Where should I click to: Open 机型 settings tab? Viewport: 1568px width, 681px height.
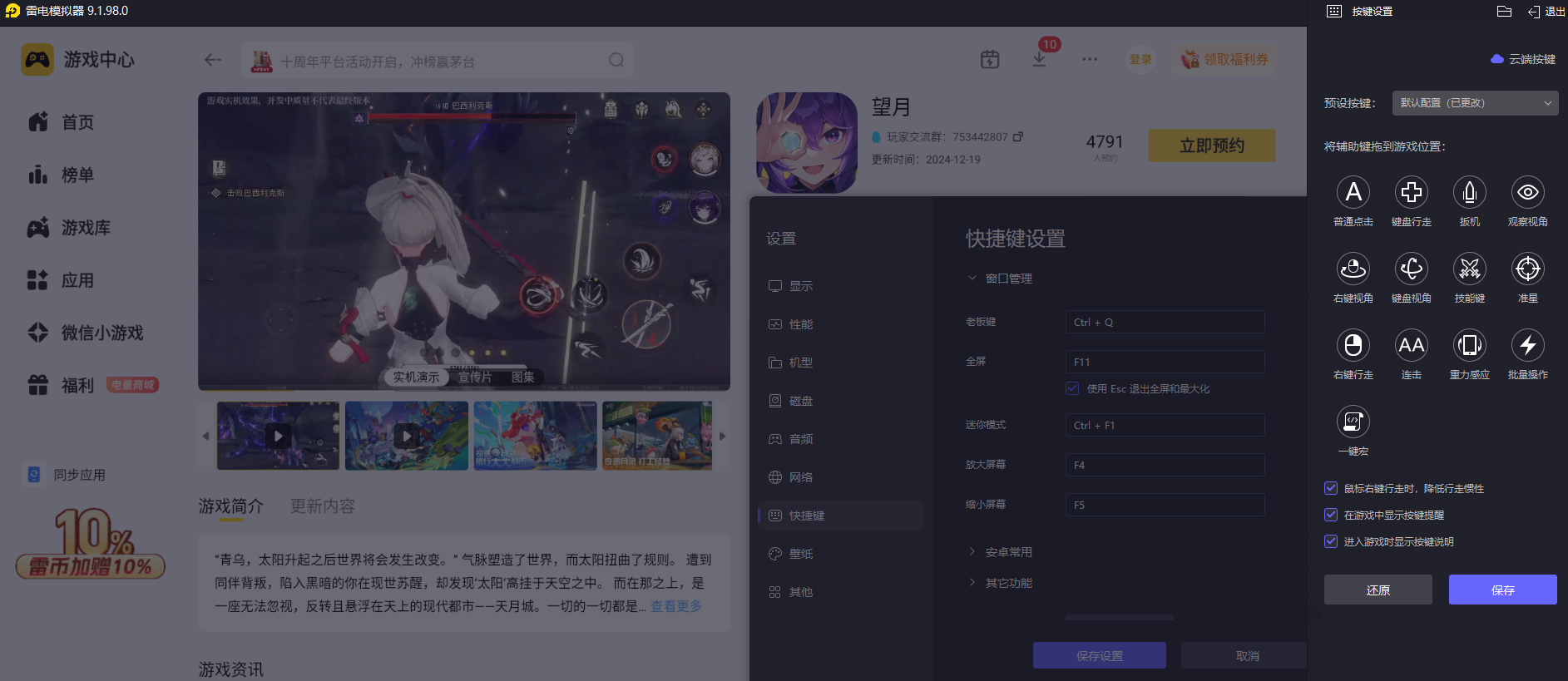click(x=841, y=363)
